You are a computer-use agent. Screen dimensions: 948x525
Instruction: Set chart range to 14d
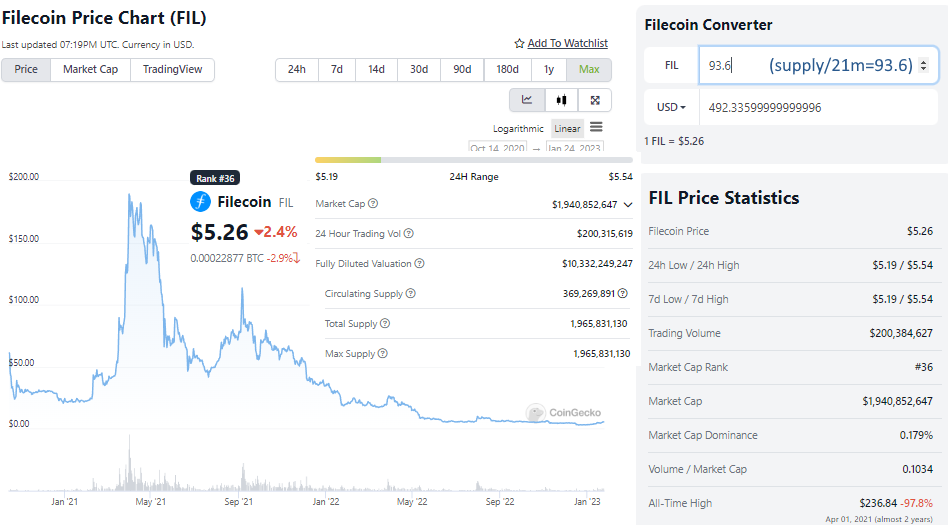coord(377,70)
